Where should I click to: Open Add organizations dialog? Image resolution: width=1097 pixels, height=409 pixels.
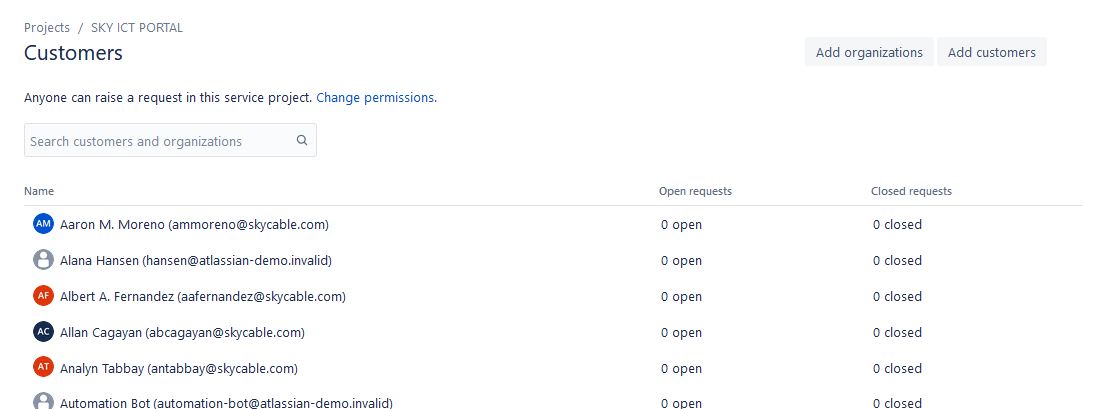(x=869, y=52)
